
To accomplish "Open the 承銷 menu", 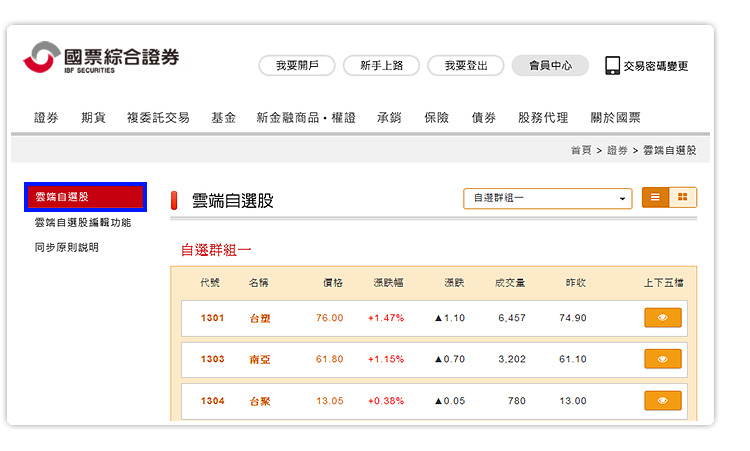I will pyautogui.click(x=389, y=118).
